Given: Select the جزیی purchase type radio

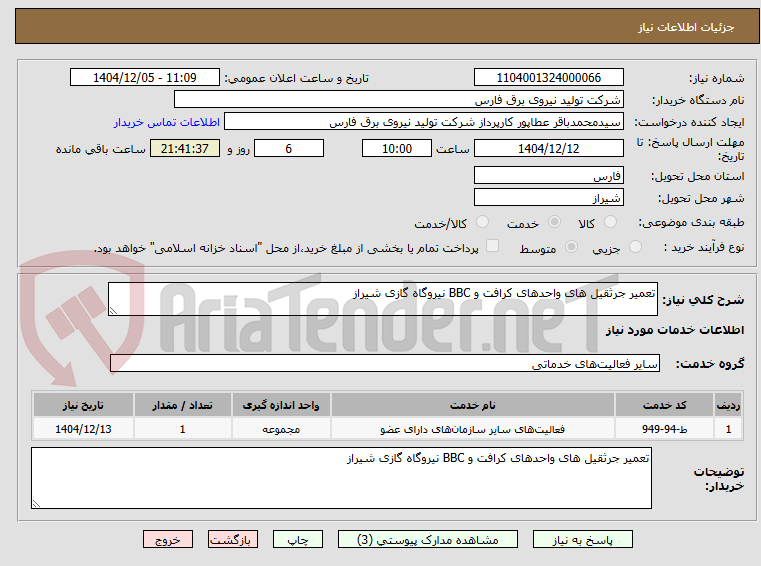Looking at the screenshot, I should (635, 247).
